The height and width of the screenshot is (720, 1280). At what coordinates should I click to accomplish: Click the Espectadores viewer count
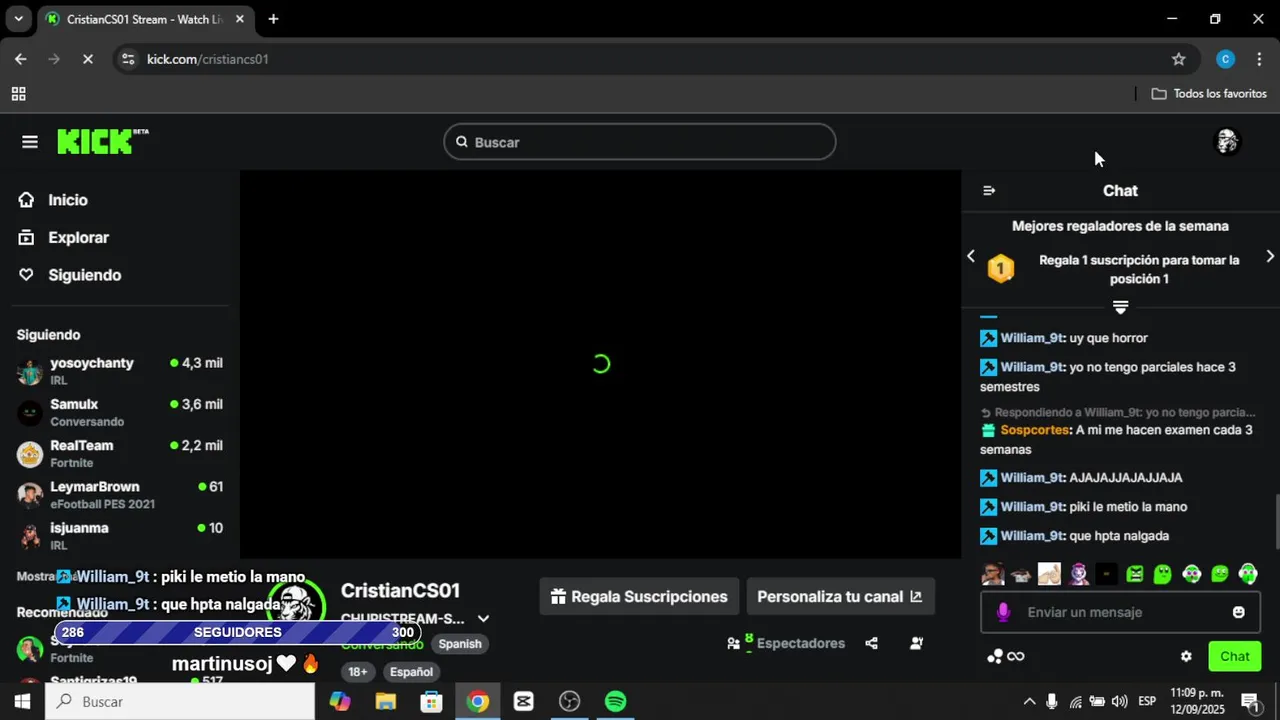tap(786, 643)
